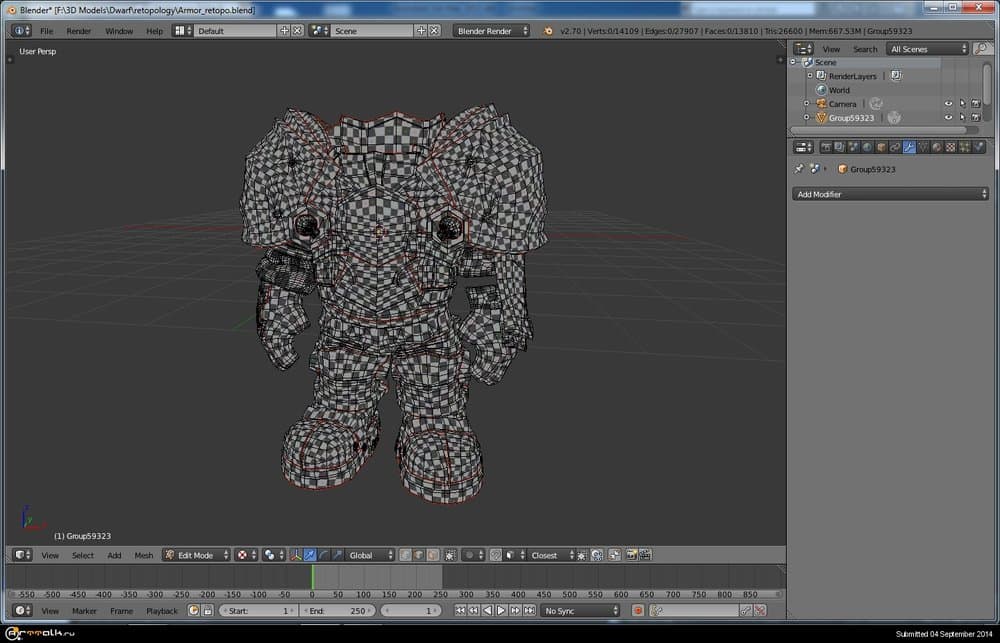Open the Object properties tab
Screen dimensions: 1000x643
(x=881, y=147)
